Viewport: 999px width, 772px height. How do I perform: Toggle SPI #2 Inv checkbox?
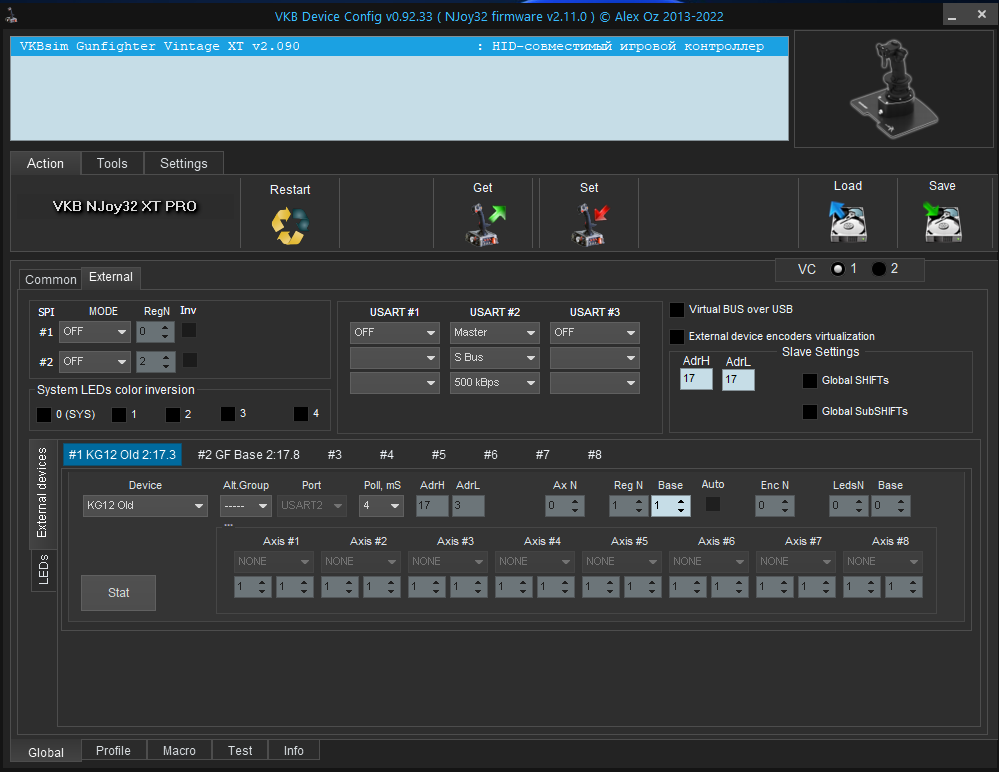click(x=189, y=360)
